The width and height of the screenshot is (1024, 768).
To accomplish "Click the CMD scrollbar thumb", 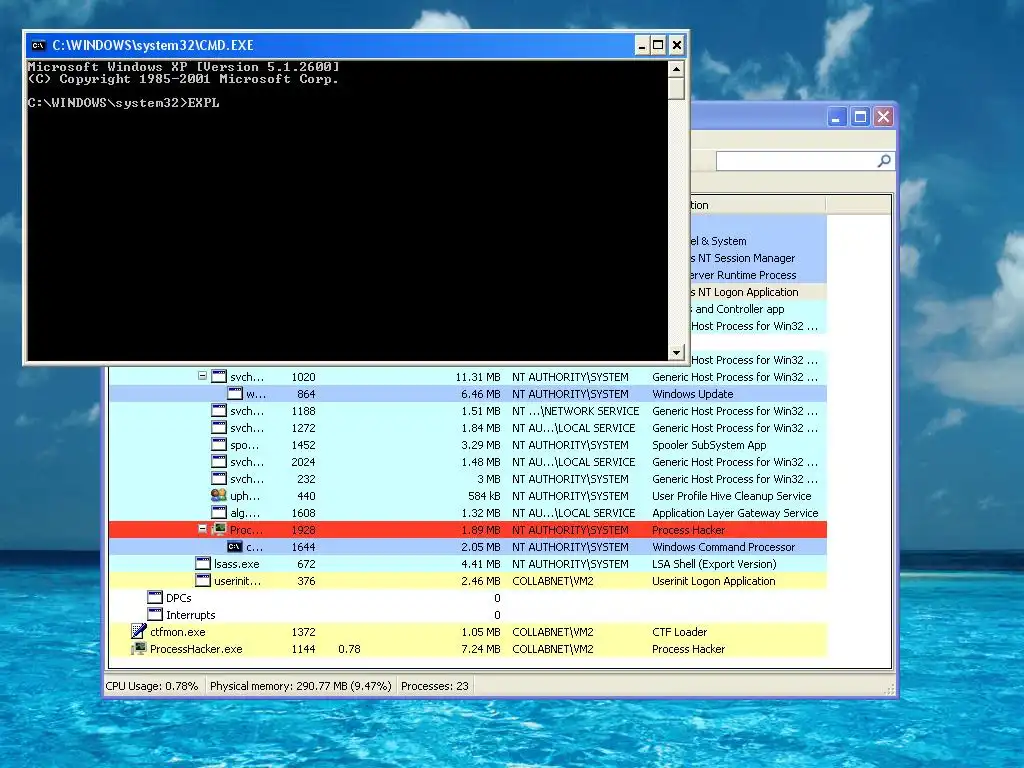I will (677, 88).
